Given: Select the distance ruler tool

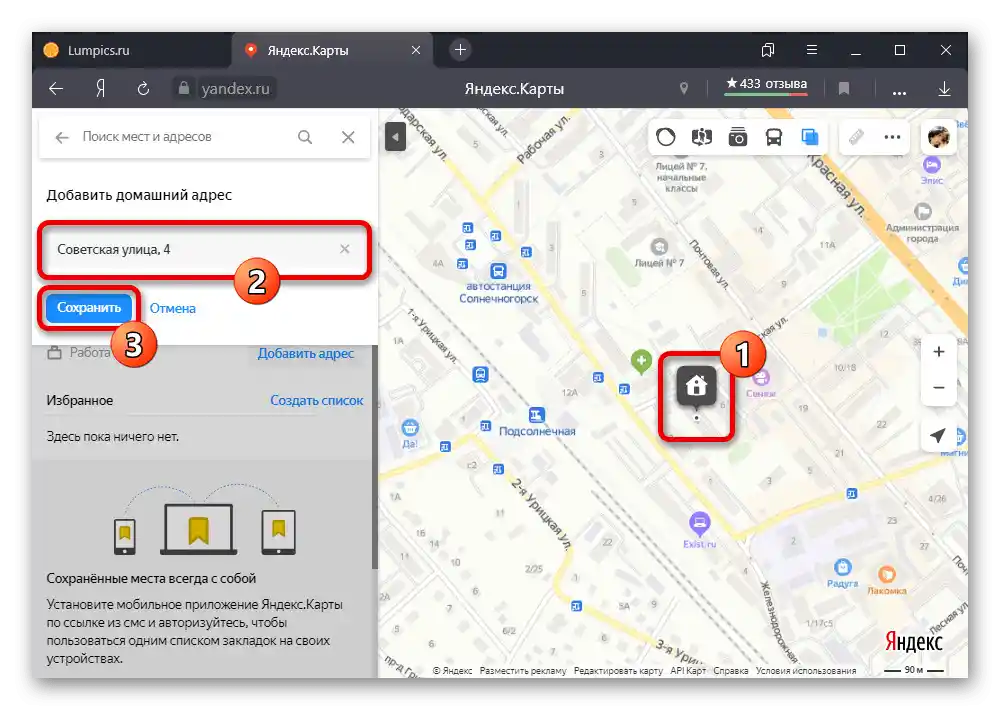Looking at the screenshot, I should click(x=855, y=137).
